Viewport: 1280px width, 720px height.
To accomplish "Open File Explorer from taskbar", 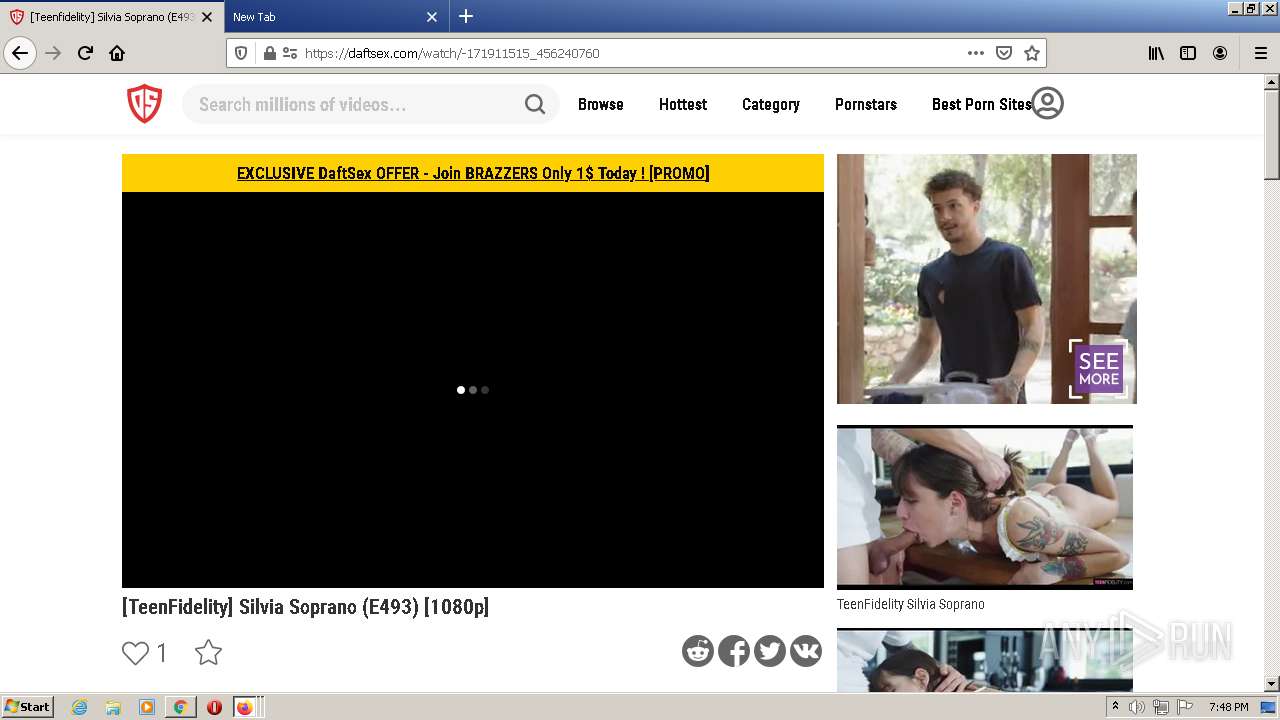I will (x=113, y=707).
